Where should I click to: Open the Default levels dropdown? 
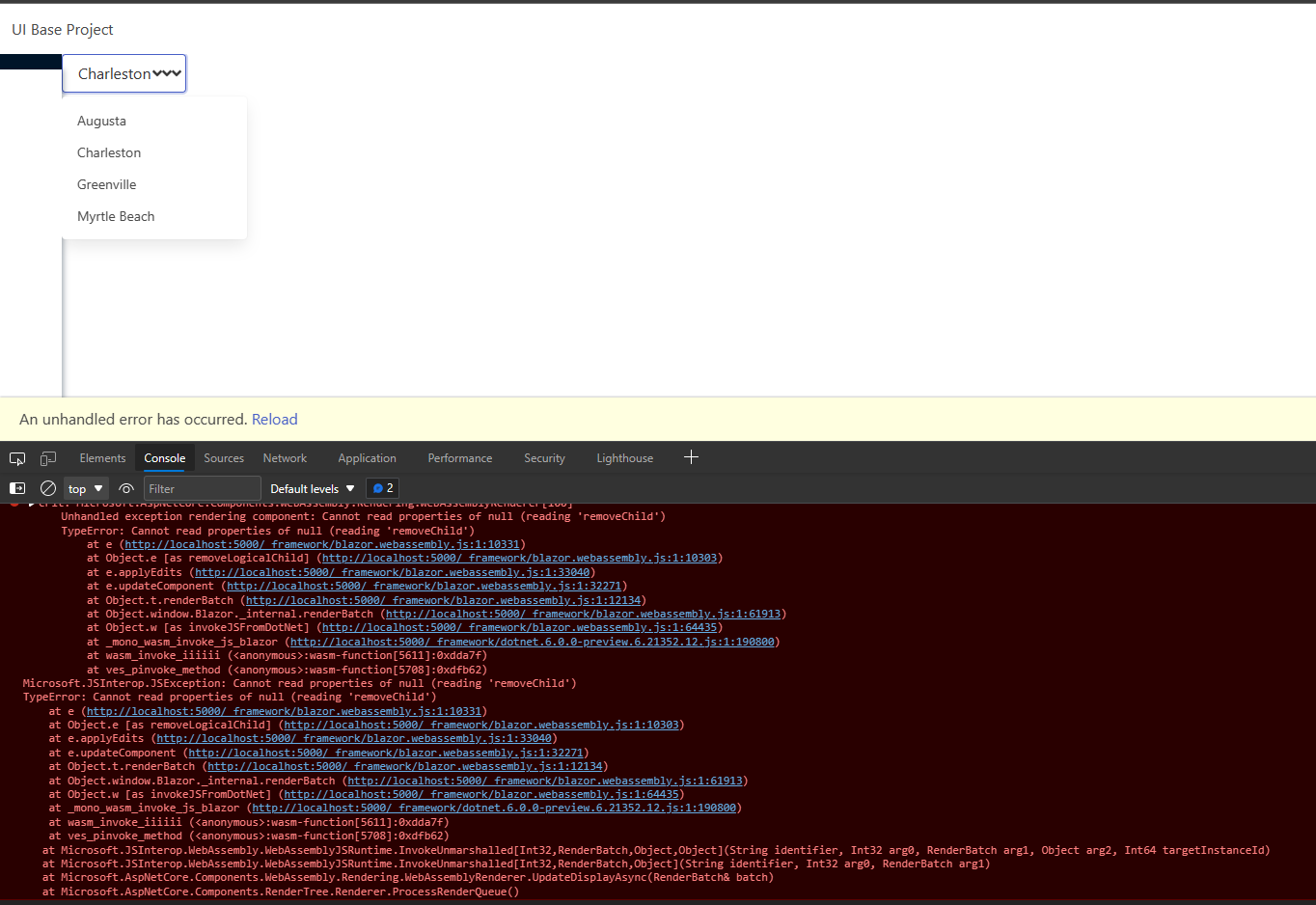tap(312, 488)
